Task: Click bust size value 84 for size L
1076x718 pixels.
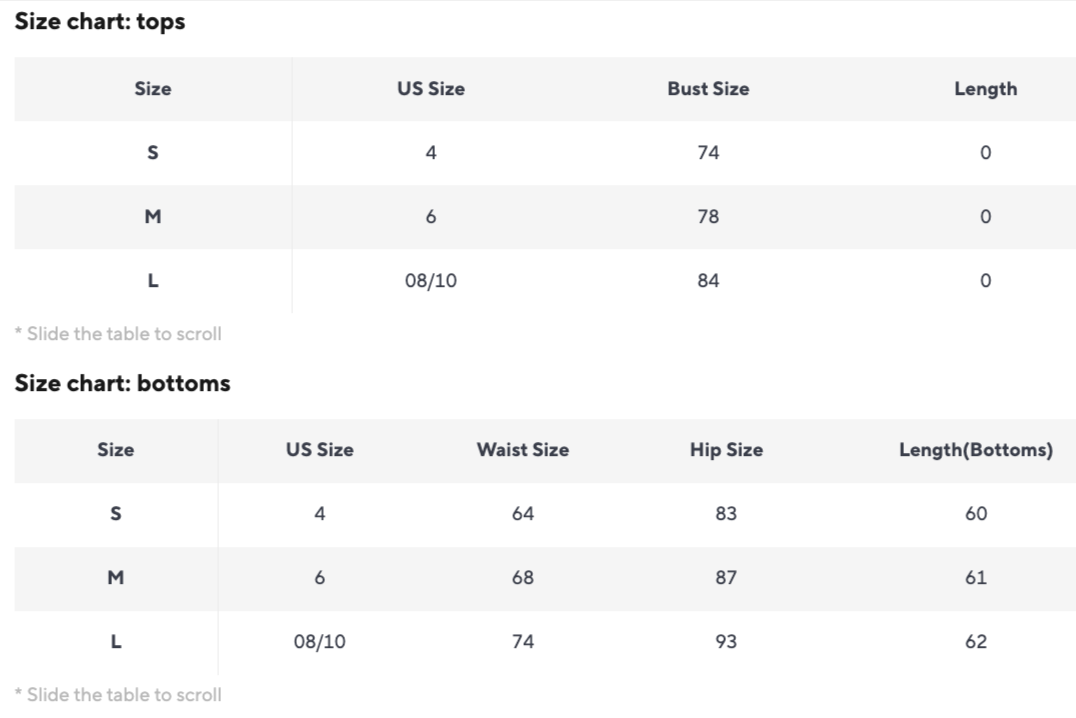Action: 708,281
